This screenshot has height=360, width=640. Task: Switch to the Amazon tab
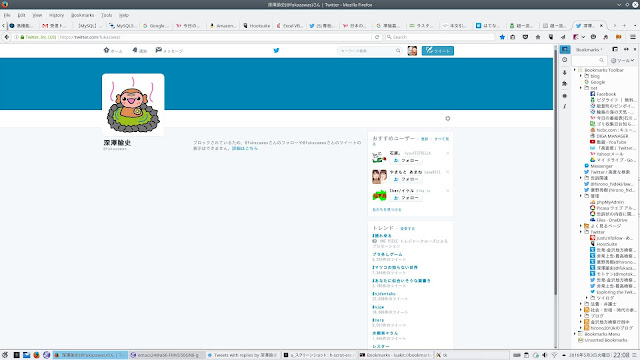223,25
